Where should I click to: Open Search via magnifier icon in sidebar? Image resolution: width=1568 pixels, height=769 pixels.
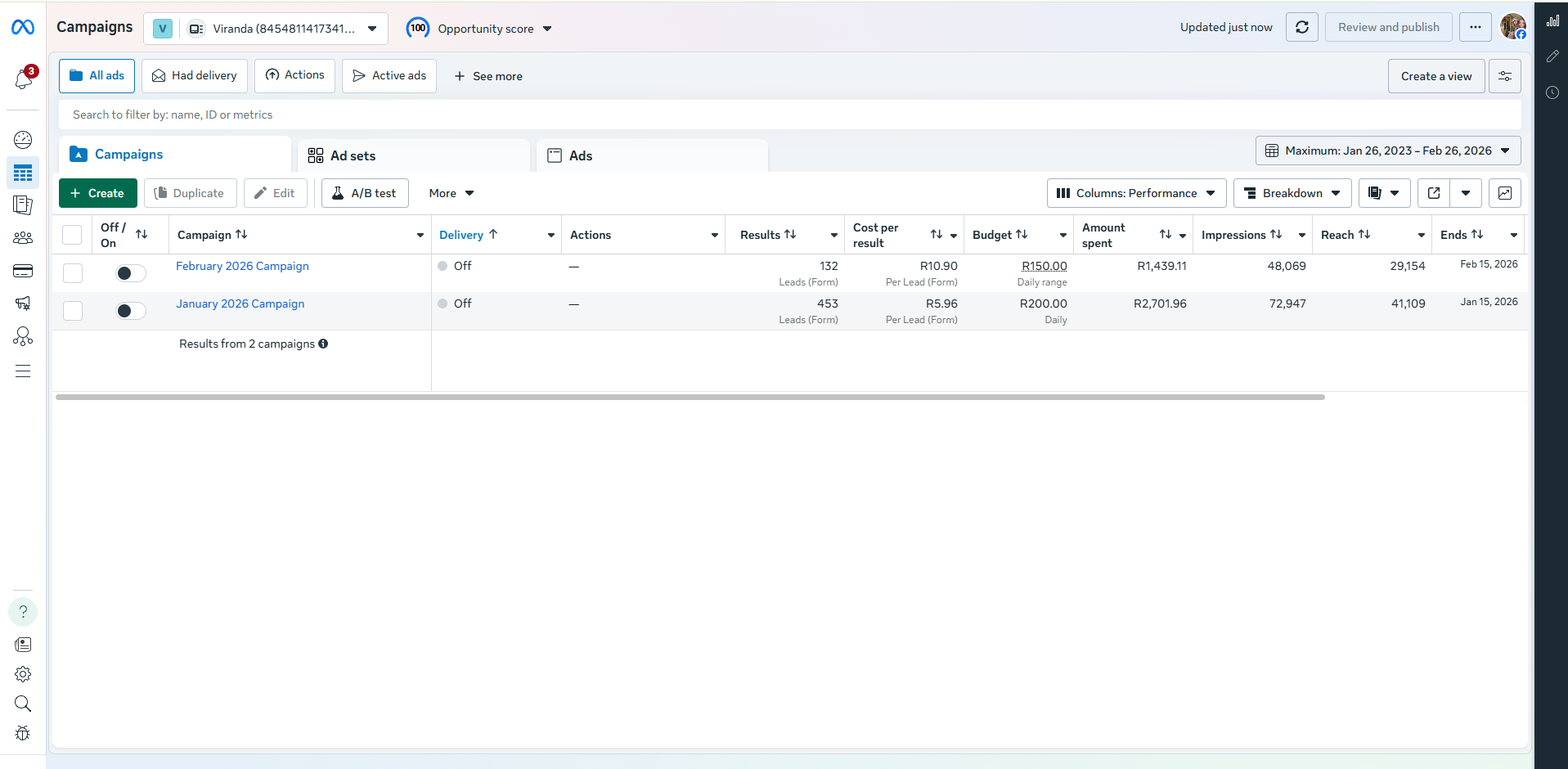23,704
